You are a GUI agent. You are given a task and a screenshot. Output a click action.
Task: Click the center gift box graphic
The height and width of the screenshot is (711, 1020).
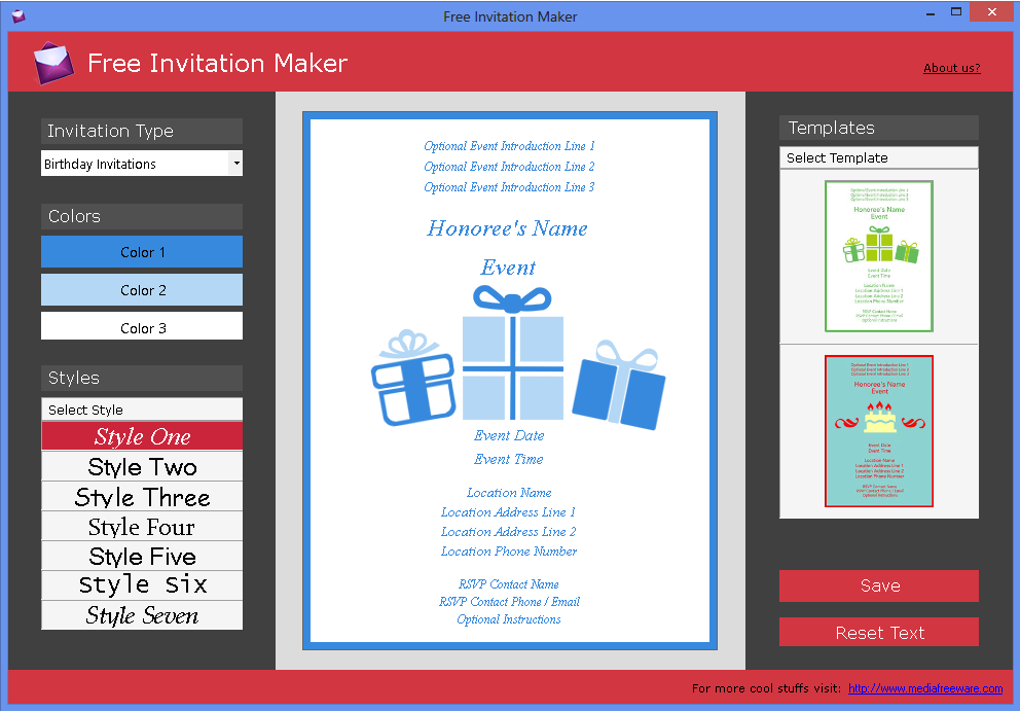click(x=513, y=354)
